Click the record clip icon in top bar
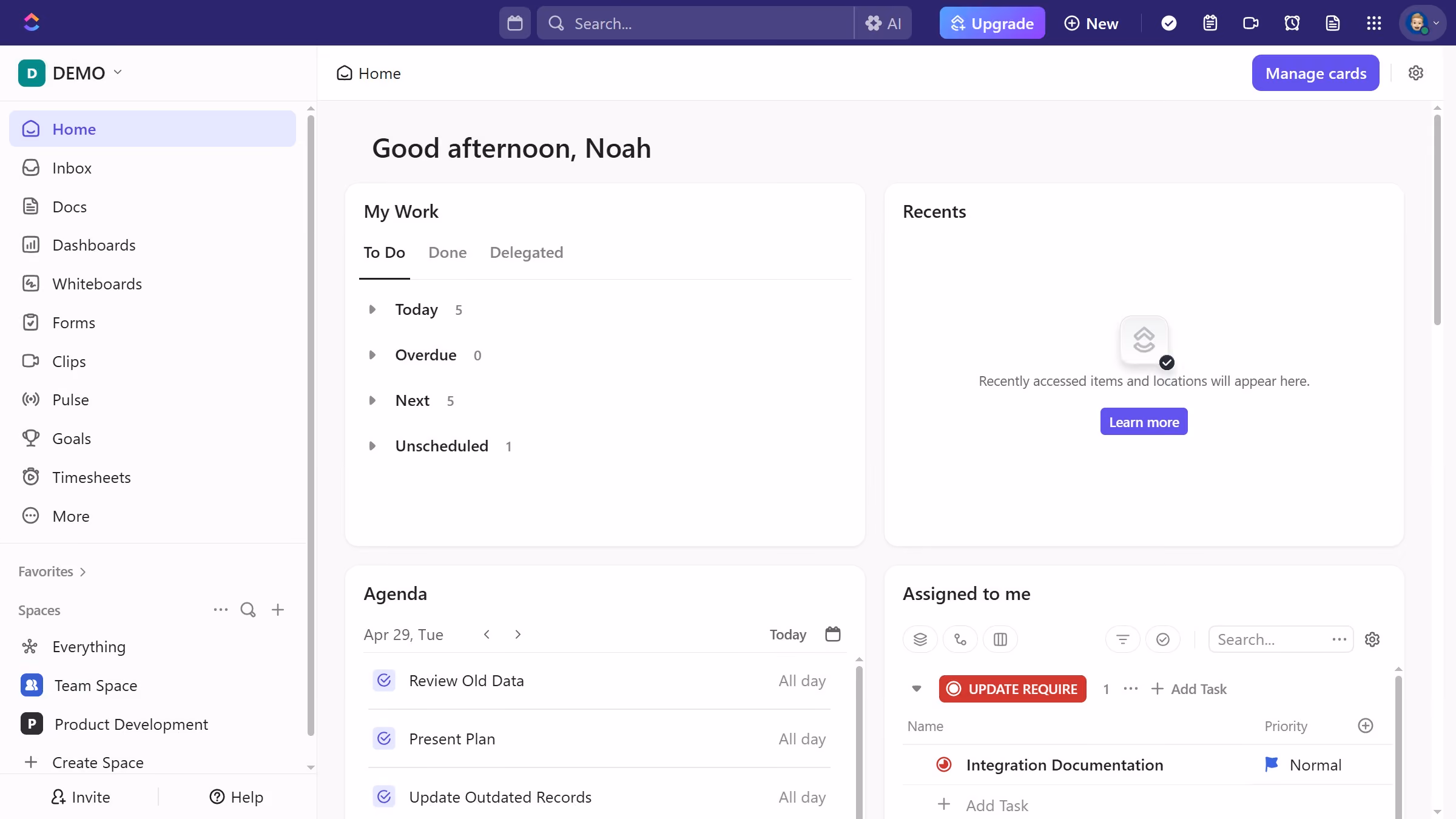 pos(1251,23)
